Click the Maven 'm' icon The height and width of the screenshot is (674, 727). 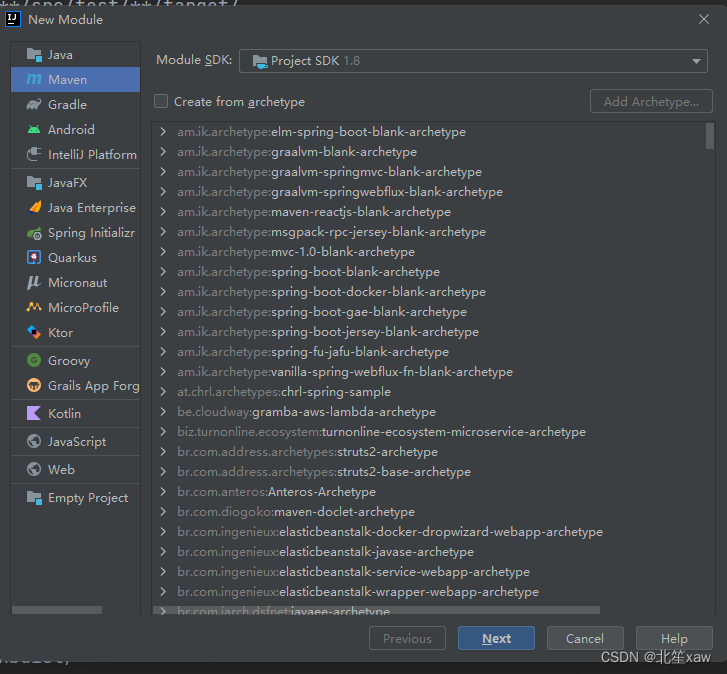point(34,79)
